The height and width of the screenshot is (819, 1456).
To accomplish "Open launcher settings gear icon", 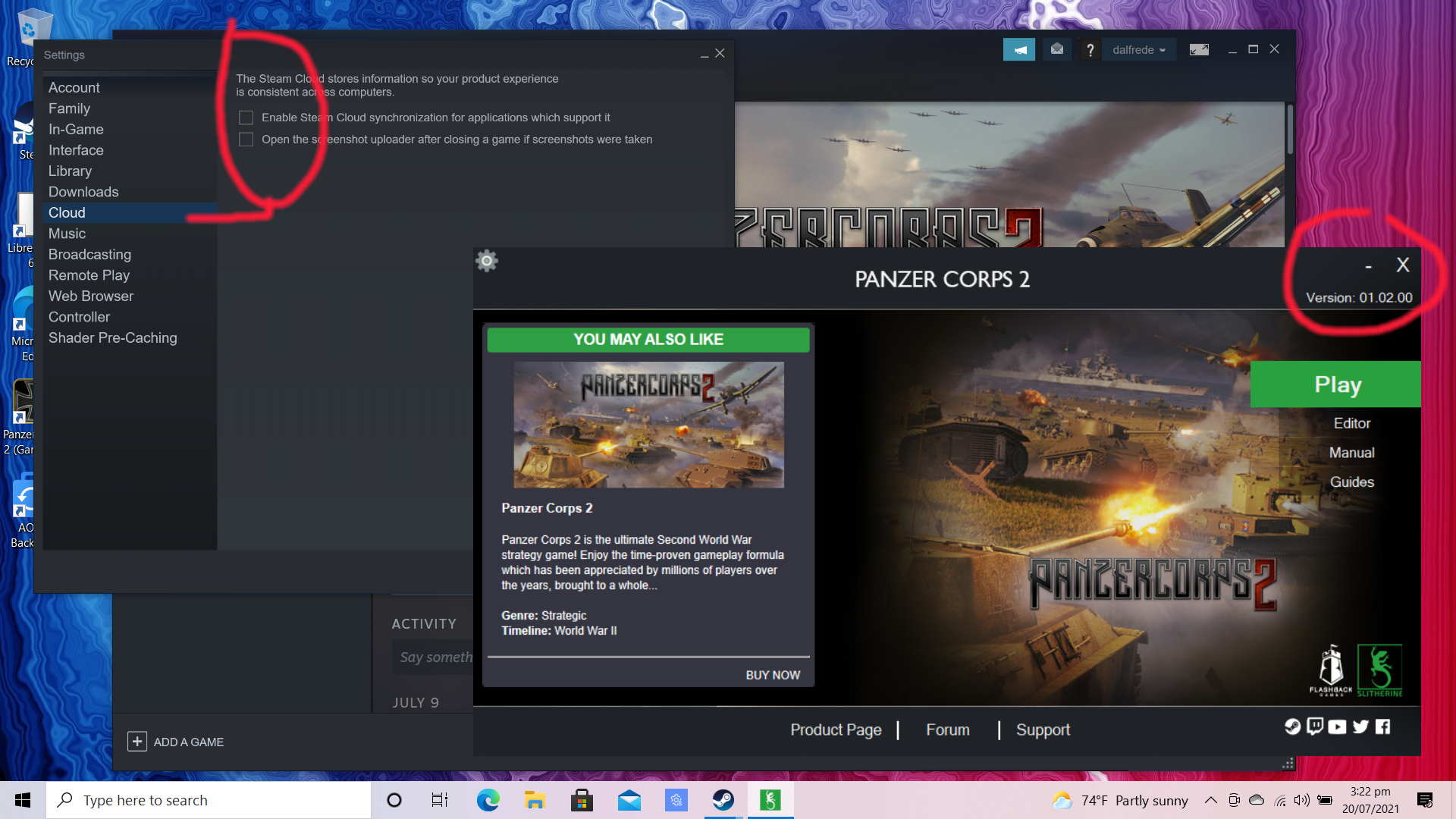I will pos(487,262).
